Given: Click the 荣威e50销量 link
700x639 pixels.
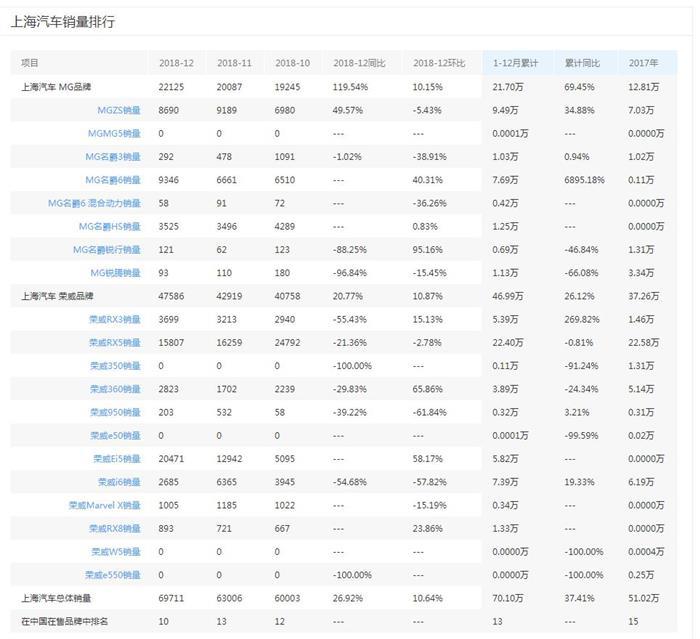Looking at the screenshot, I should (x=115, y=435).
